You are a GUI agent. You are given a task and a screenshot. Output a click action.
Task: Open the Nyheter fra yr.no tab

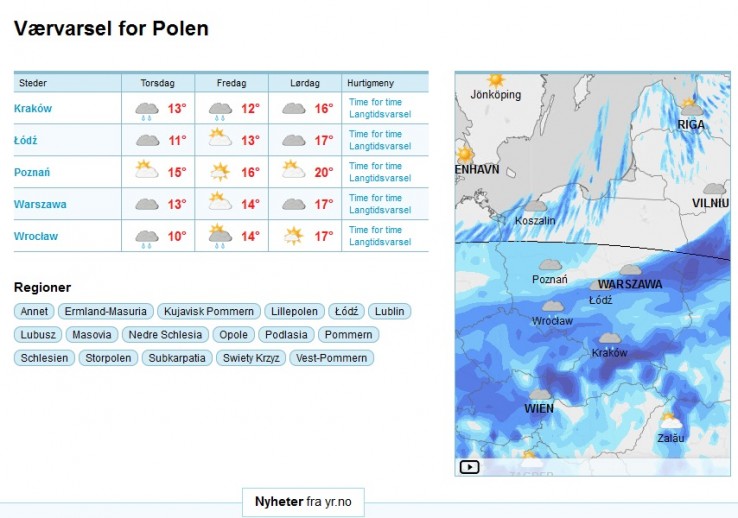pos(303,502)
